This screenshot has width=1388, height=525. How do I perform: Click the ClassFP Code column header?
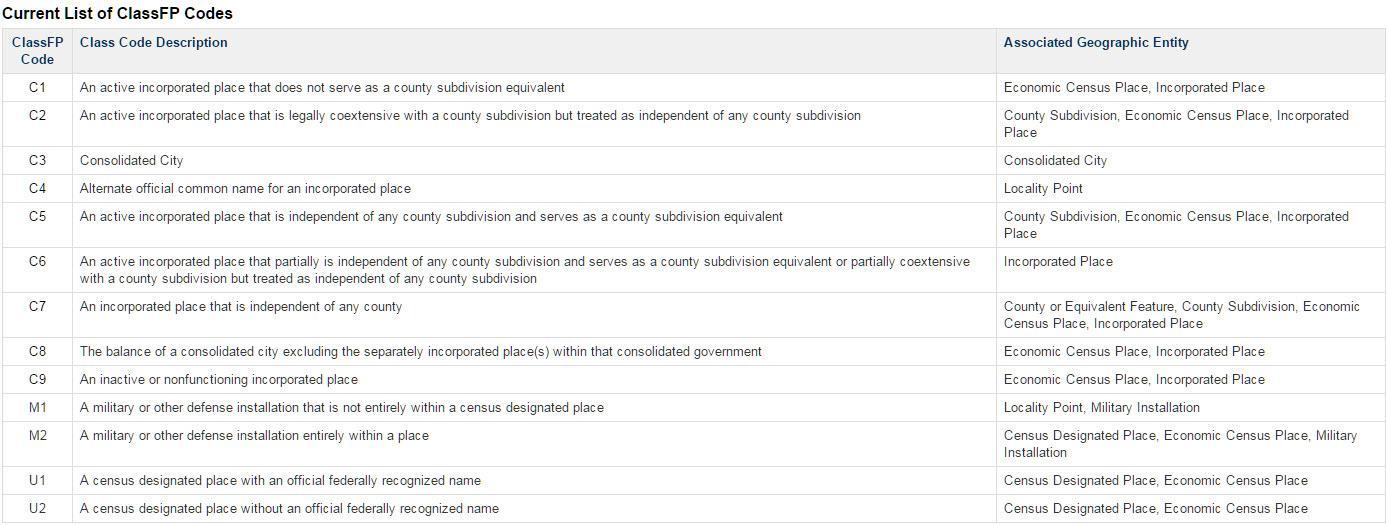click(x=37, y=51)
